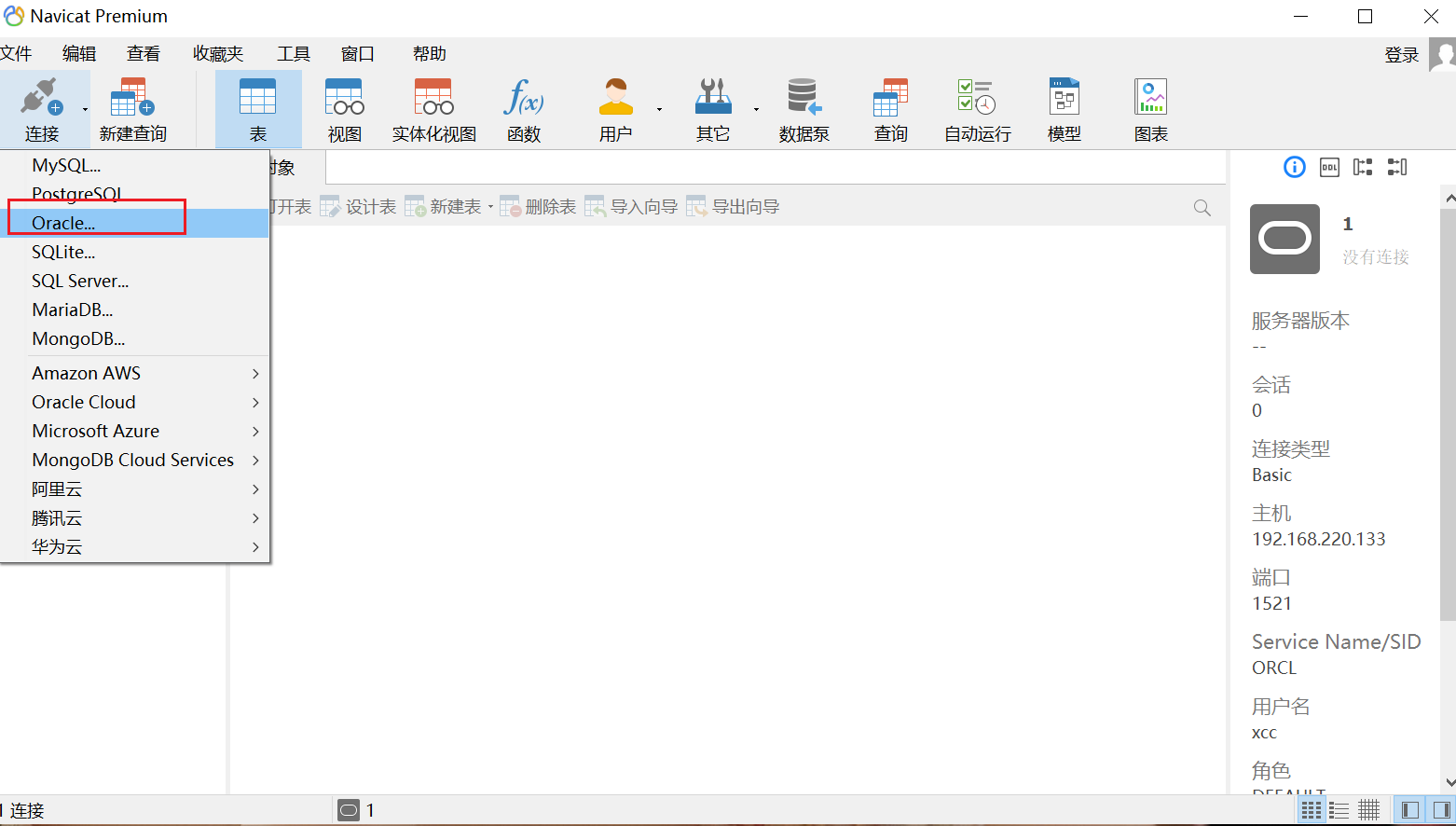This screenshot has width=1456, height=826.
Task: Select the 视图 (Views) toolbar icon
Action: [x=344, y=107]
